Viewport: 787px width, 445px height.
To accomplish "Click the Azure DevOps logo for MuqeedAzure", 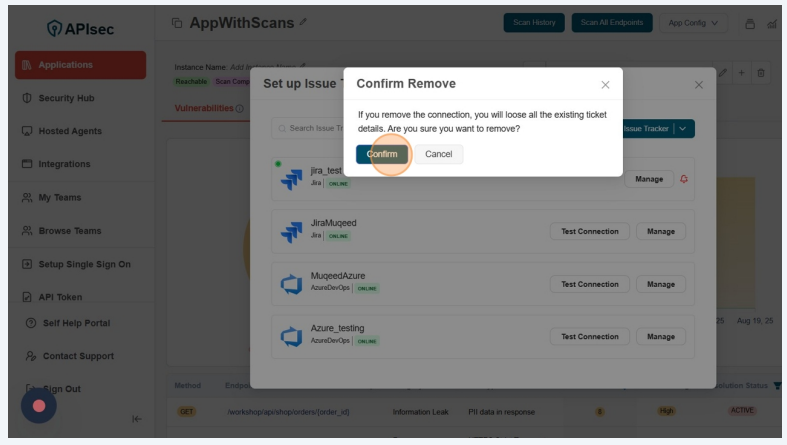I will coord(291,284).
